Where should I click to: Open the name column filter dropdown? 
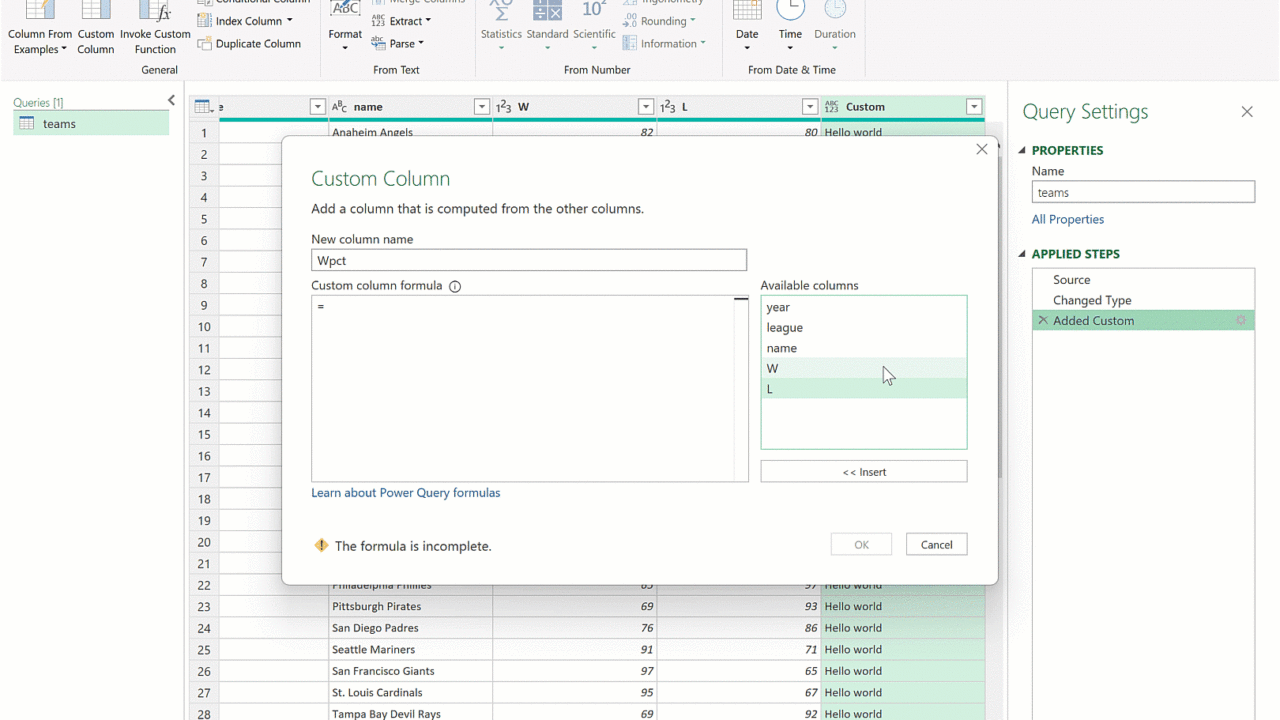point(481,107)
